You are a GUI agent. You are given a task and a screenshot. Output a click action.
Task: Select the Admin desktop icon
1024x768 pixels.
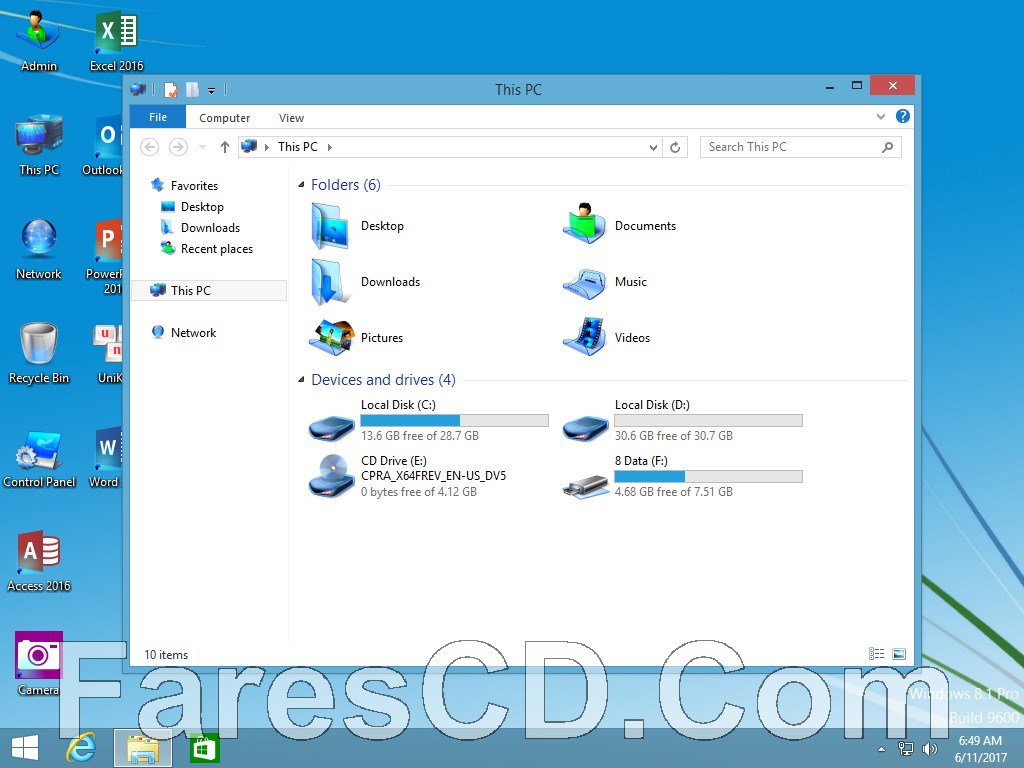39,41
